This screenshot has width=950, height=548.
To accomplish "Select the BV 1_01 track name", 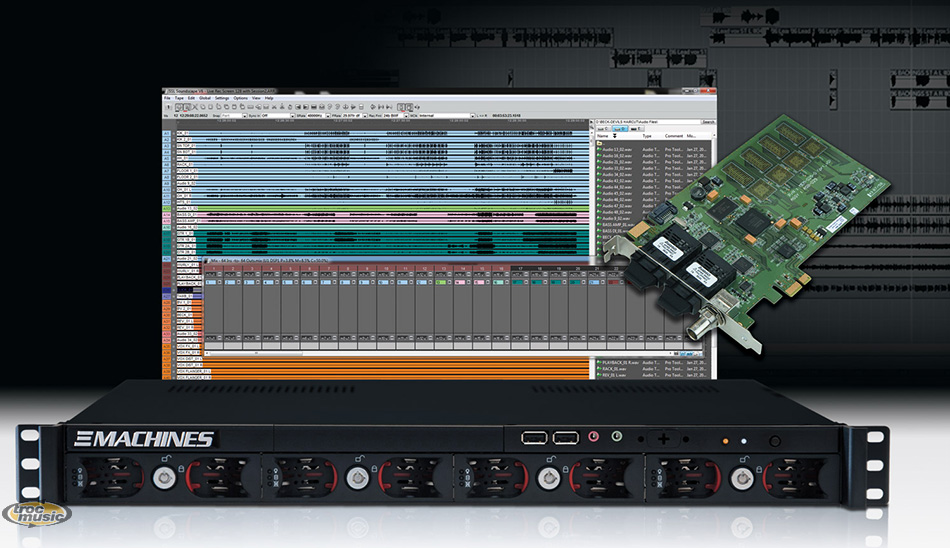I will pyautogui.click(x=184, y=302).
